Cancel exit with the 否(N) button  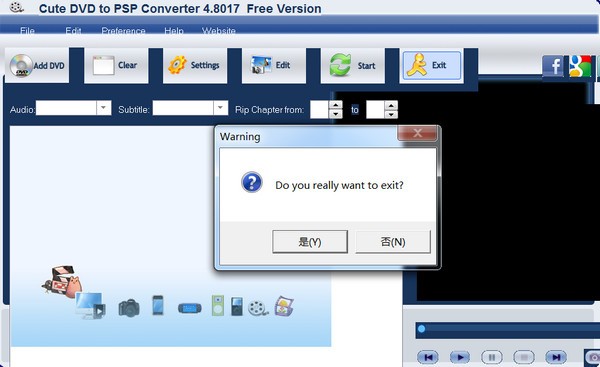pyautogui.click(x=393, y=241)
